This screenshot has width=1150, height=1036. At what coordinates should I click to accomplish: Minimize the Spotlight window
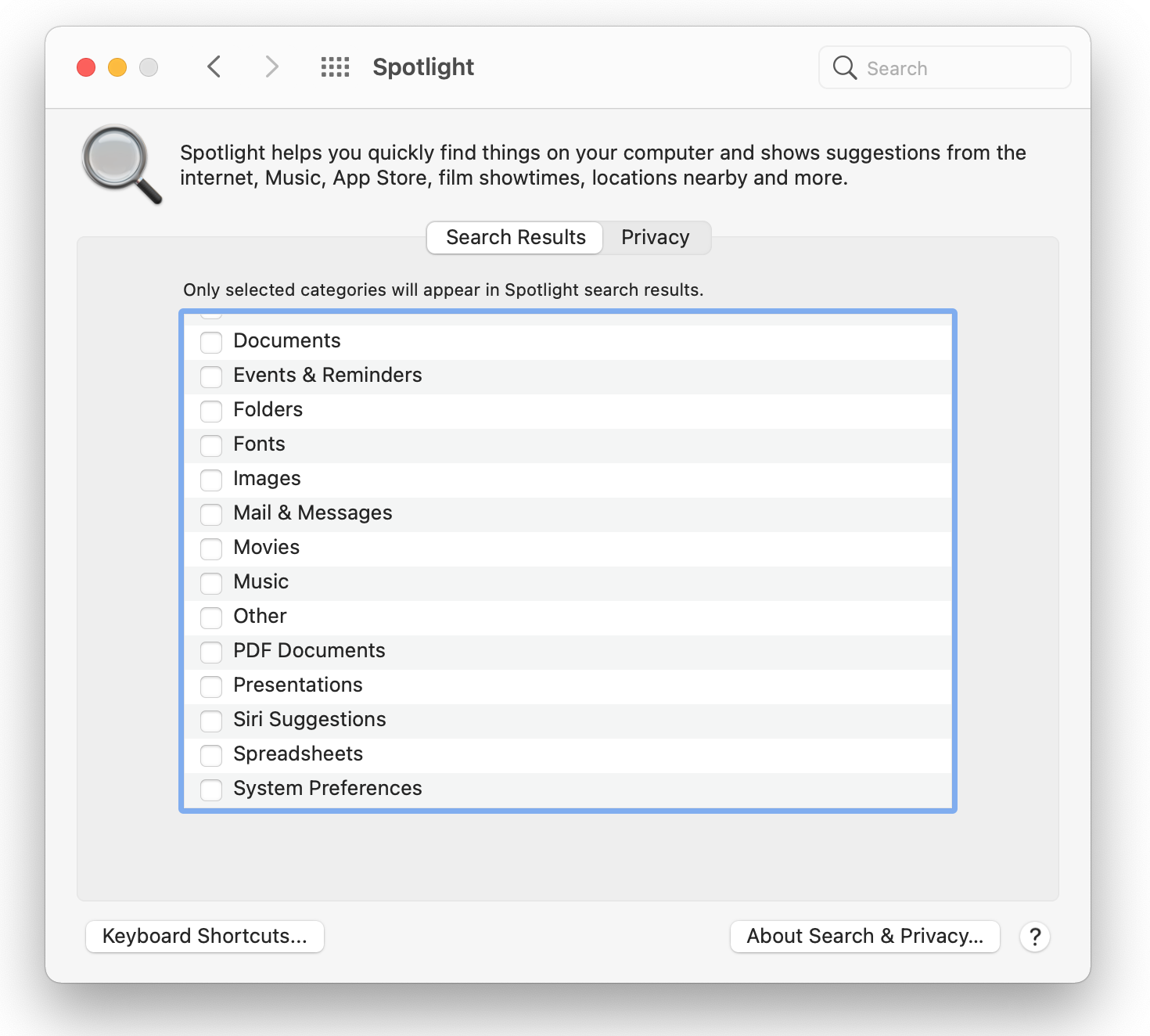tap(117, 68)
